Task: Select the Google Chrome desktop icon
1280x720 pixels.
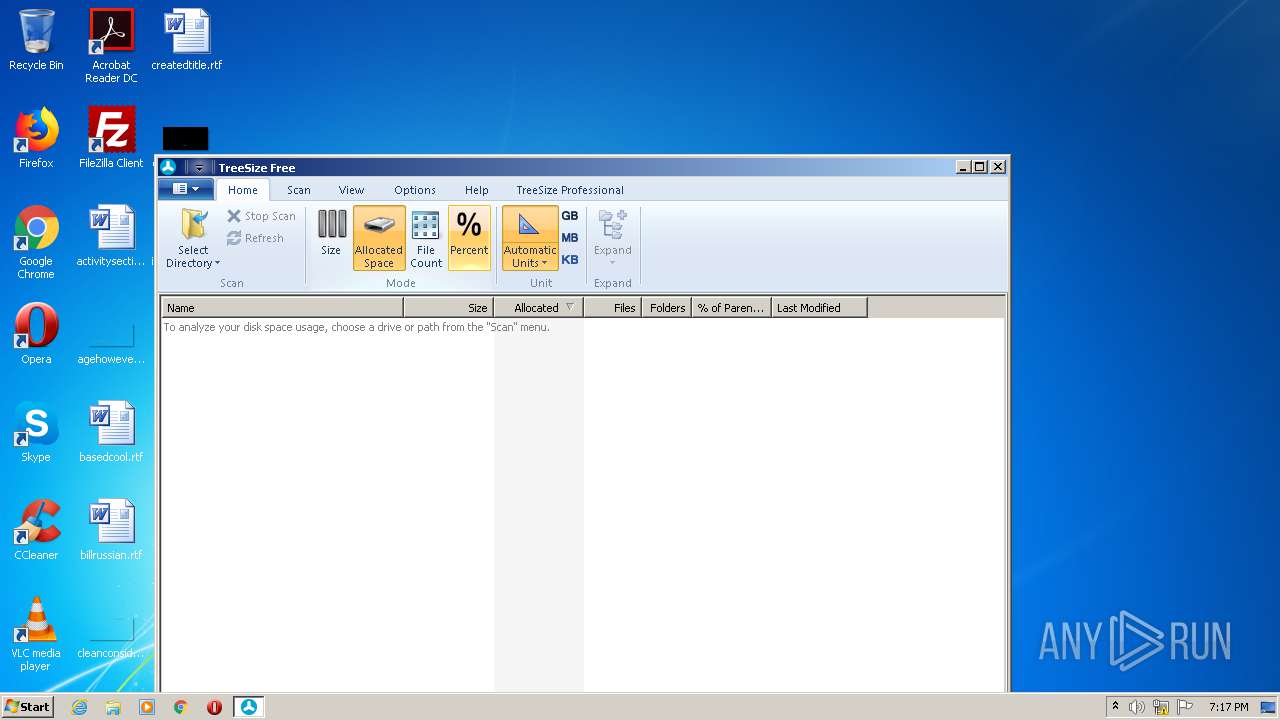Action: pos(36,242)
